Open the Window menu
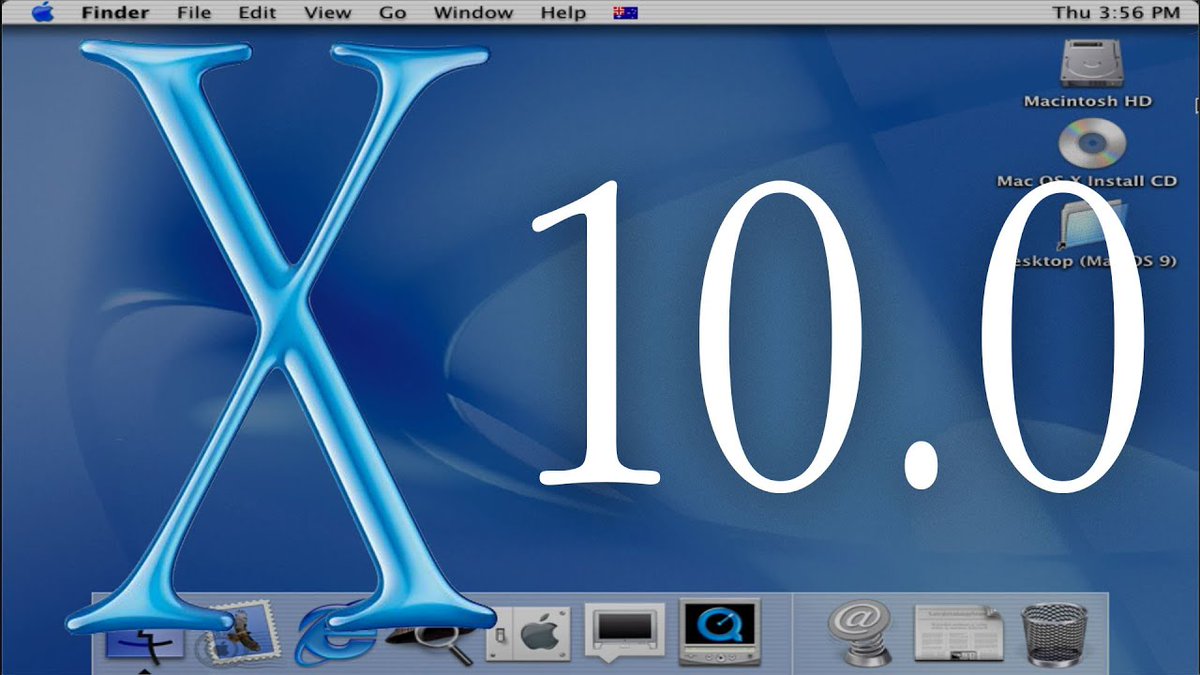1200x675 pixels. pyautogui.click(x=473, y=12)
